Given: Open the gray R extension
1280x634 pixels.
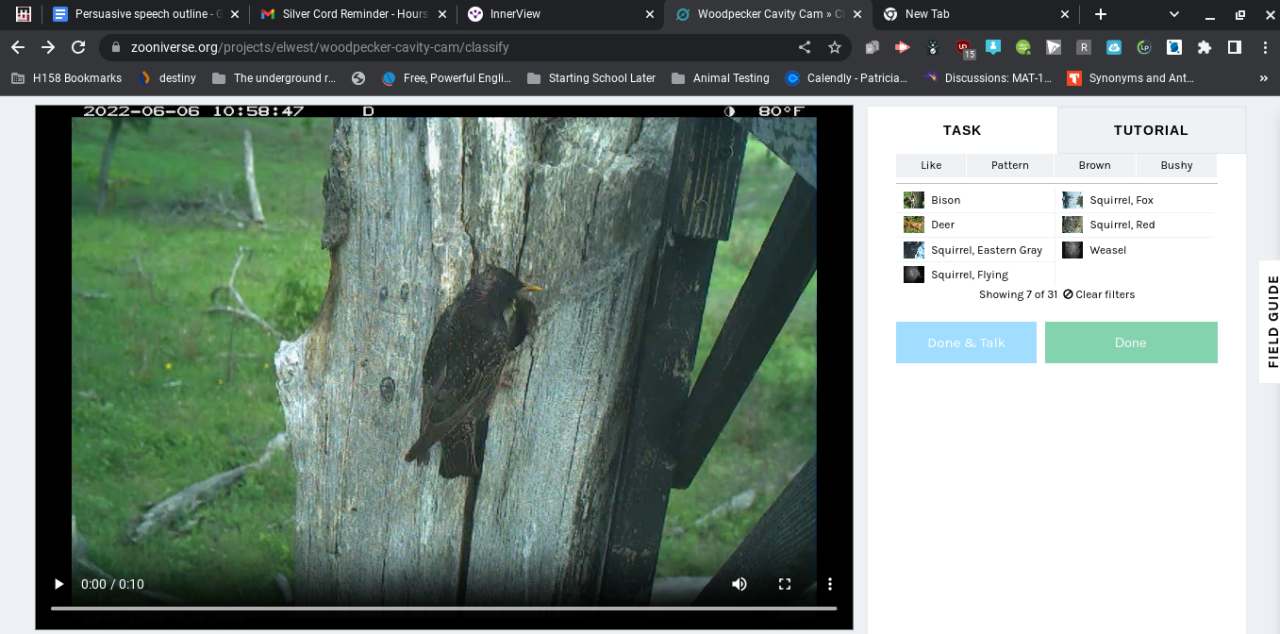Looking at the screenshot, I should [x=1083, y=47].
